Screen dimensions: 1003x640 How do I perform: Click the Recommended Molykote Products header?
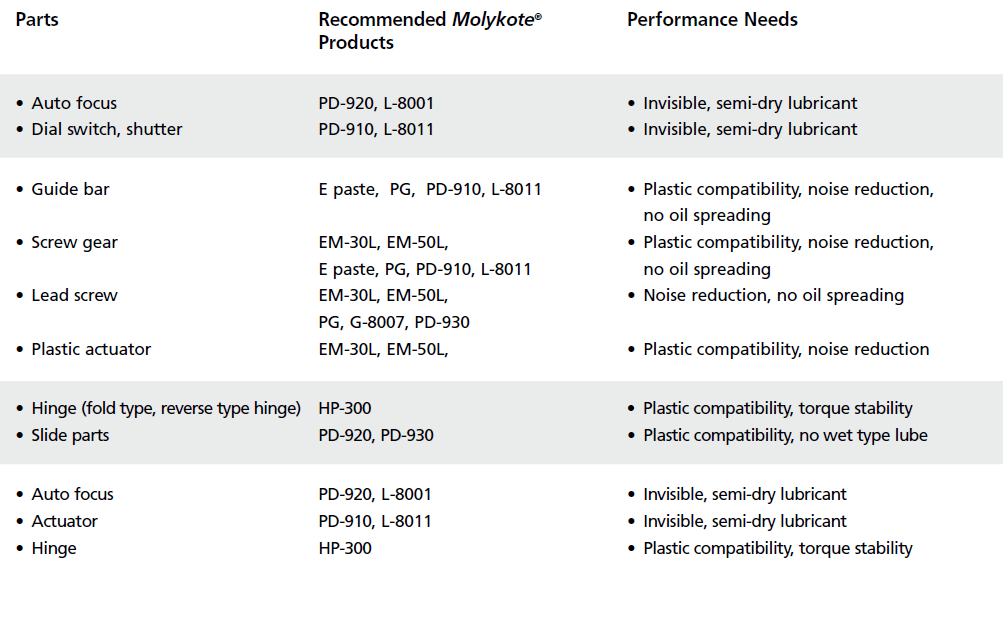click(429, 31)
